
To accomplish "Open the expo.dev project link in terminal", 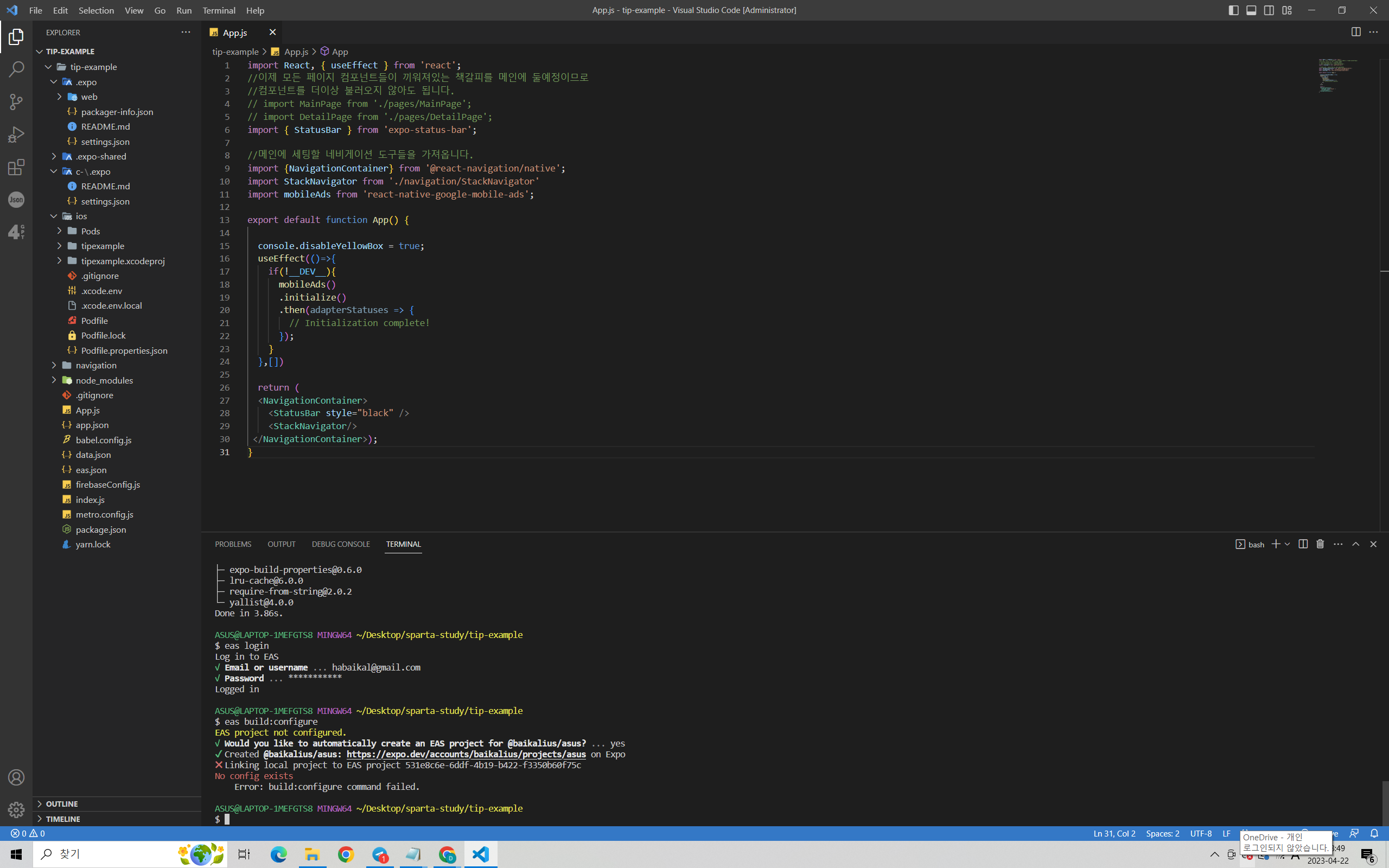I will click(x=466, y=754).
